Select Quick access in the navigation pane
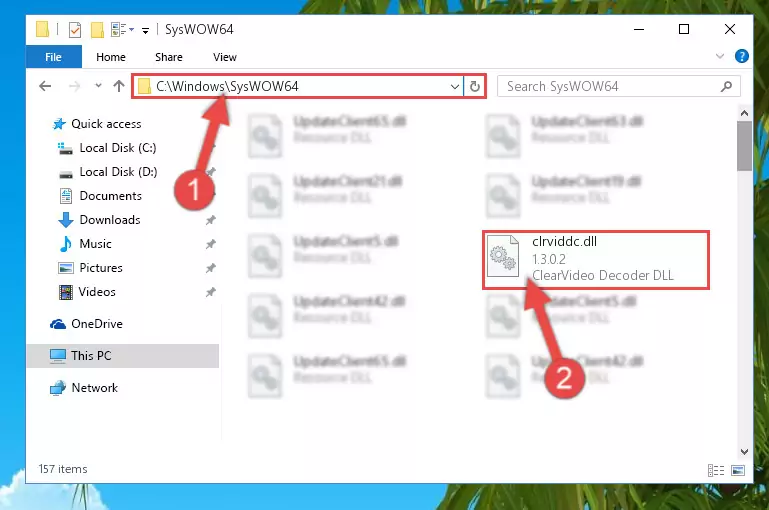The image size is (769, 510). [97, 124]
